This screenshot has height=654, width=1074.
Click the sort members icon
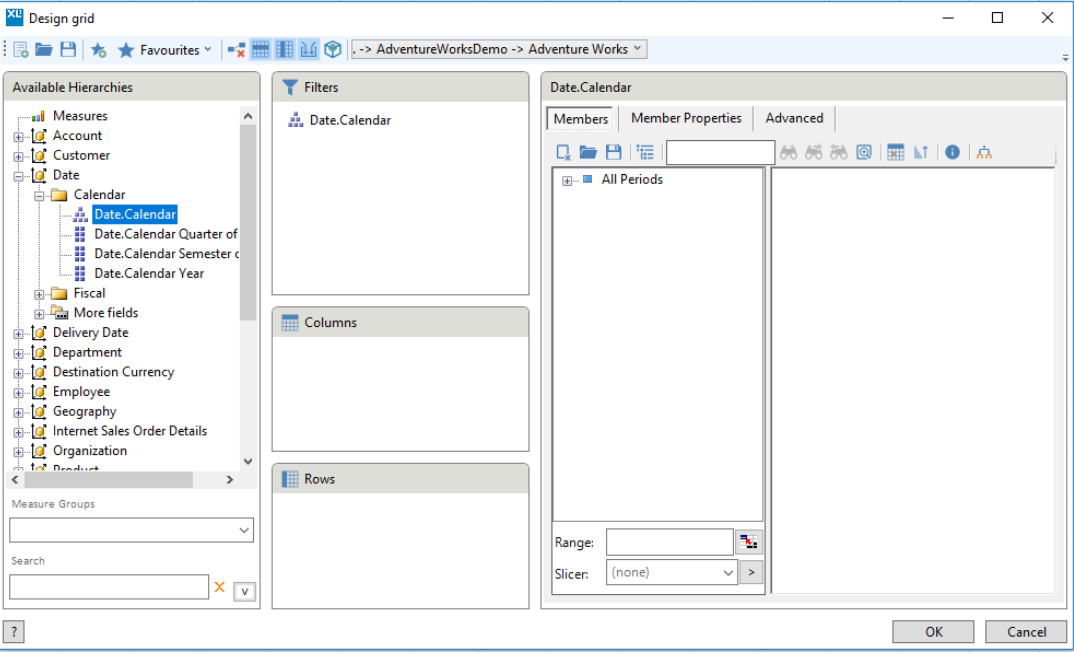click(x=921, y=152)
